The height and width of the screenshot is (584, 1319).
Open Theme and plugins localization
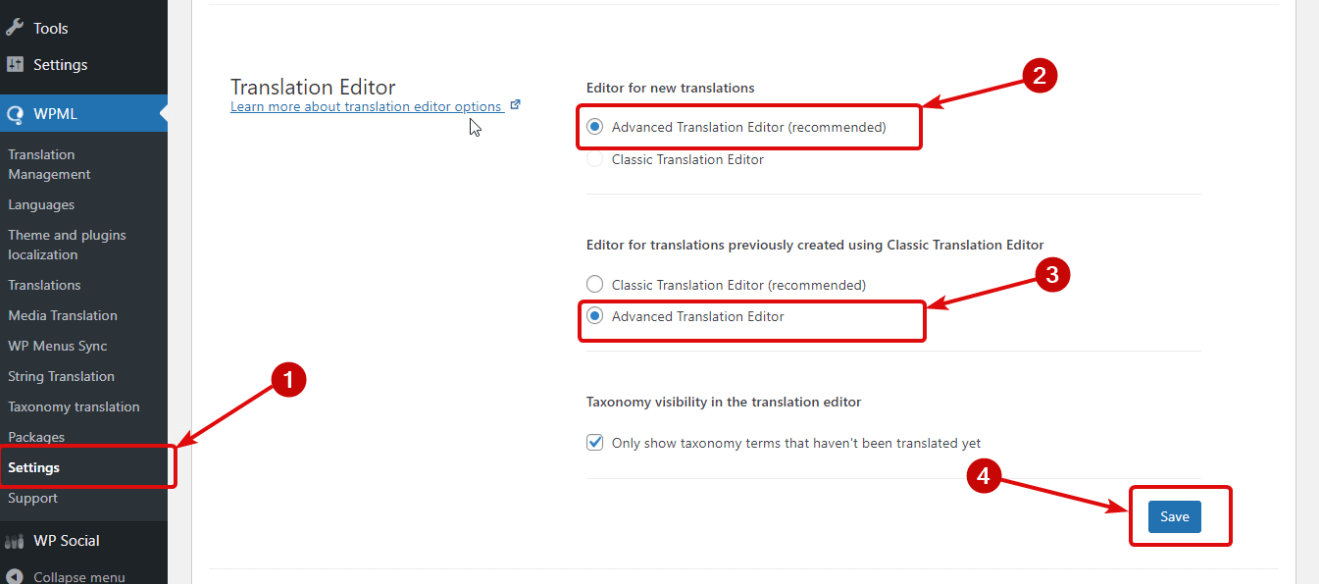click(66, 245)
